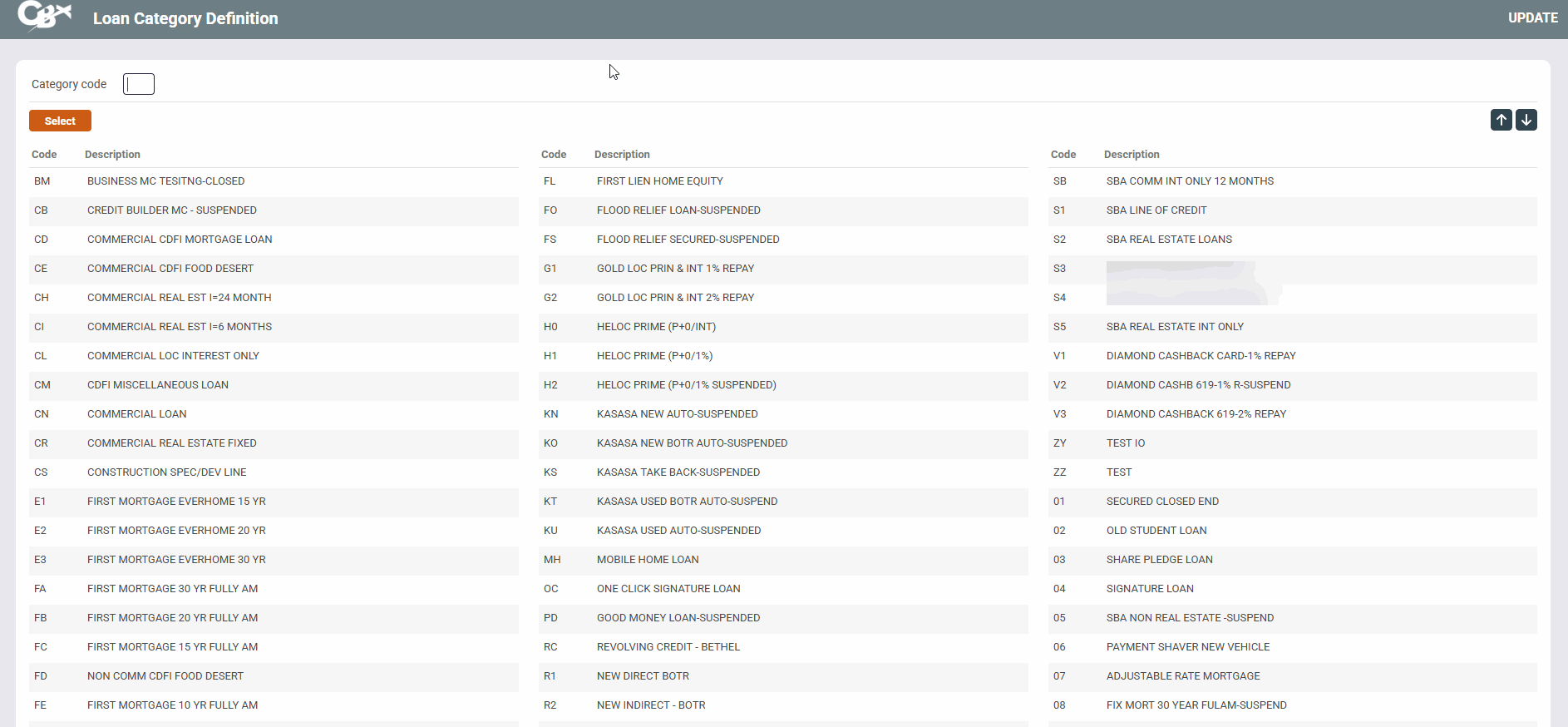Choose the COMMERCIAL CDFI MORTGAGE LOAN row
This screenshot has height=727, width=1568.
pos(180,240)
